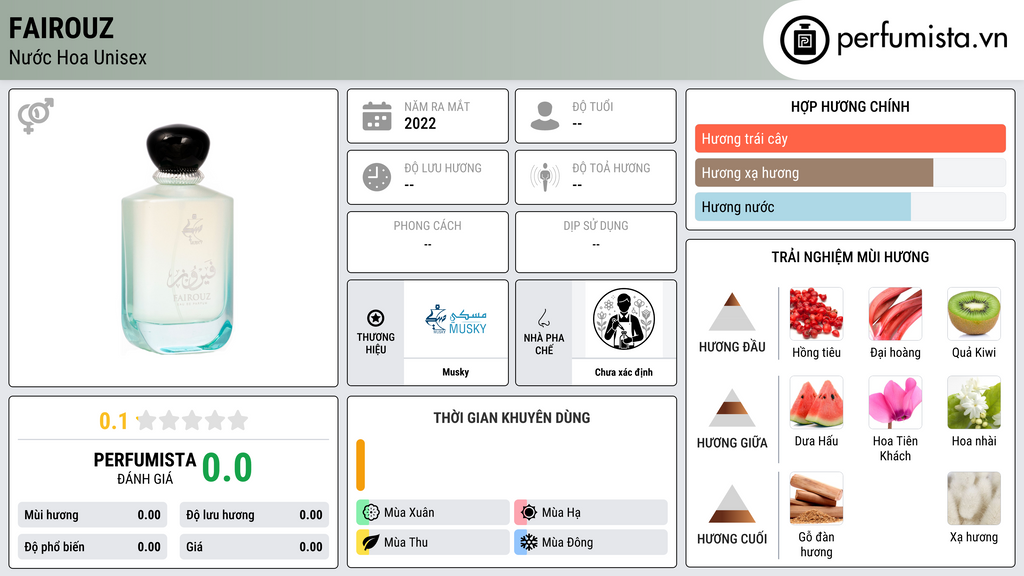This screenshot has width=1024, height=576.
Task: Open the Musky brand logo
Action: 456,320
